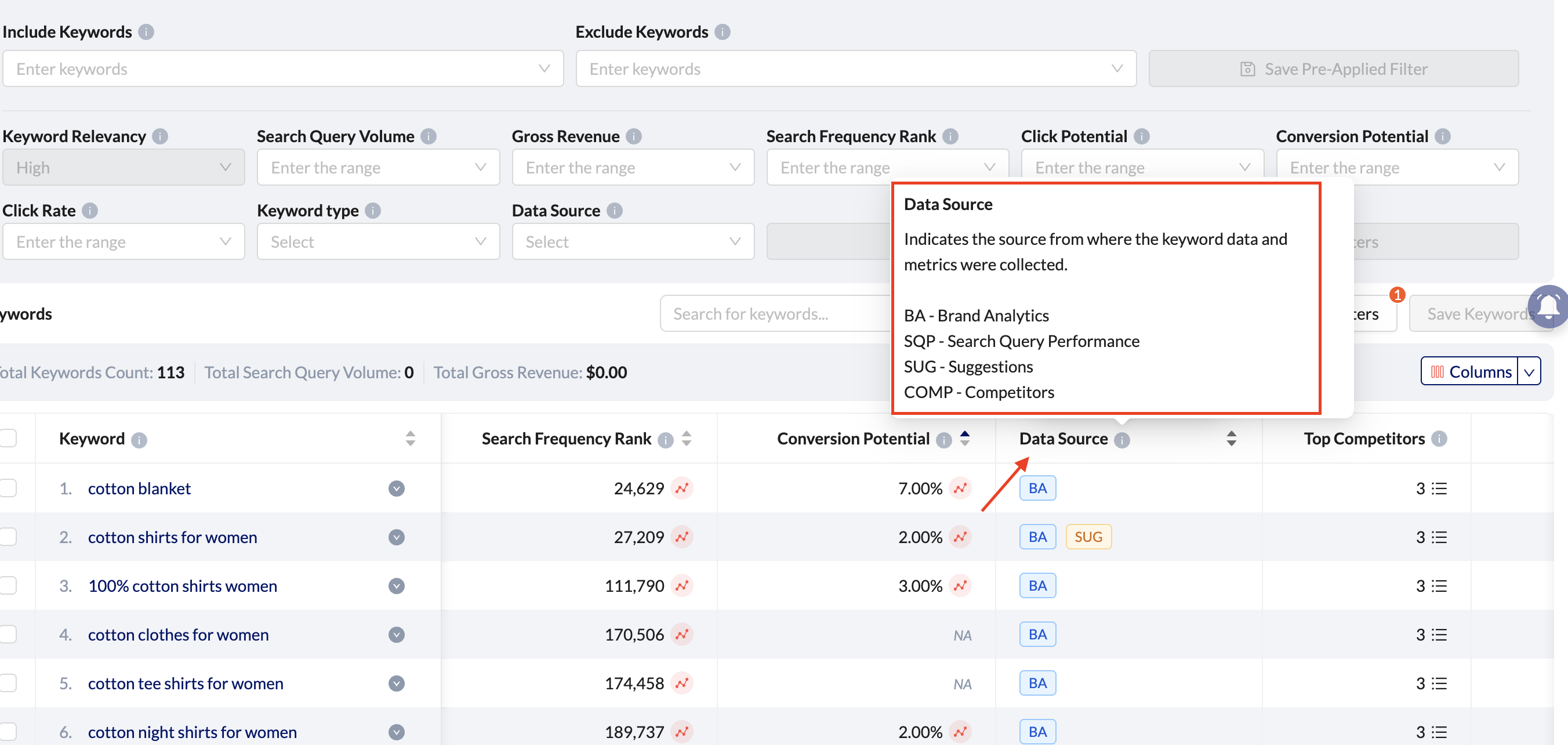This screenshot has height=745, width=1568.
Task: Click info icon next to Data Source column header
Action: point(1122,440)
